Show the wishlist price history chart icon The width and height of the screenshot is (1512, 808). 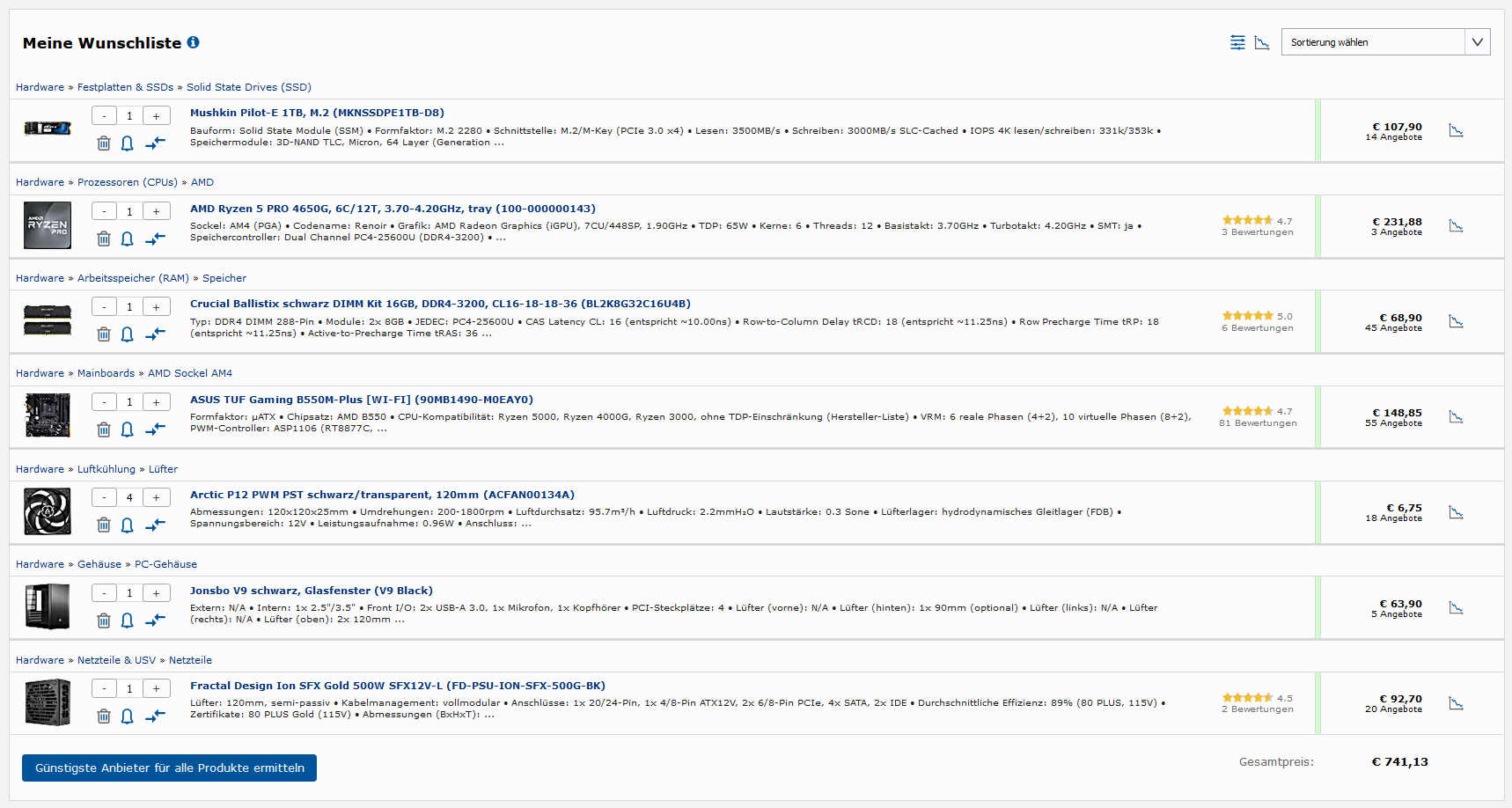[1262, 42]
